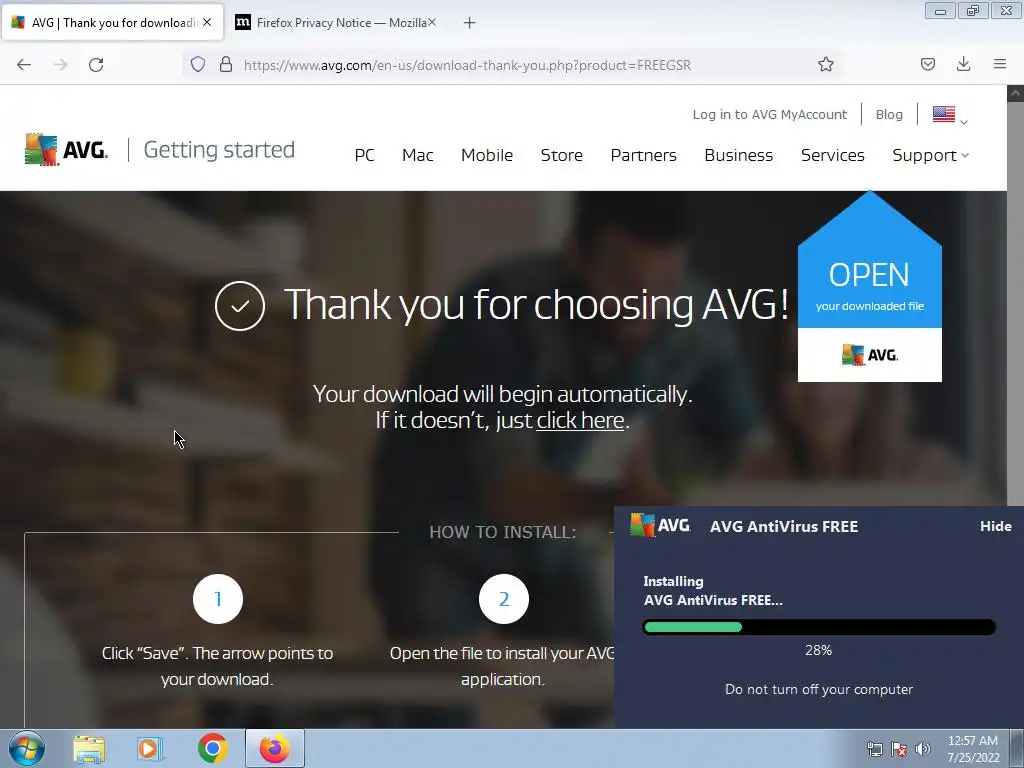Click the AVG installation progress bar
This screenshot has width=1024, height=768.
(x=819, y=627)
